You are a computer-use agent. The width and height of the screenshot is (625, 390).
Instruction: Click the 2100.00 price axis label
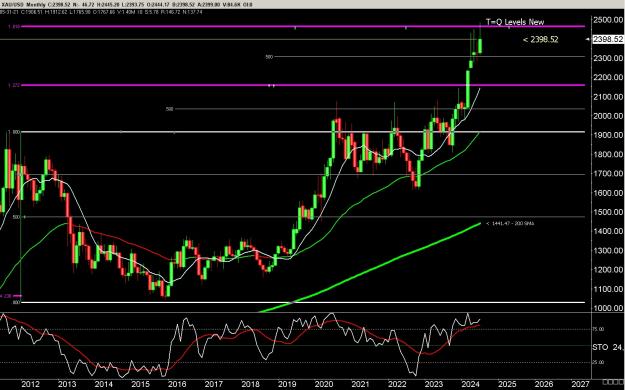(608, 97)
